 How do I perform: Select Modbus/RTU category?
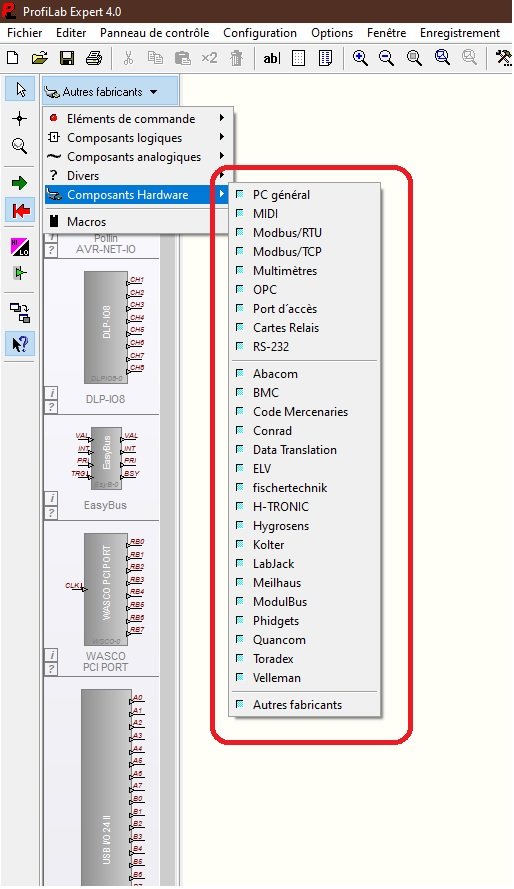click(x=305, y=232)
